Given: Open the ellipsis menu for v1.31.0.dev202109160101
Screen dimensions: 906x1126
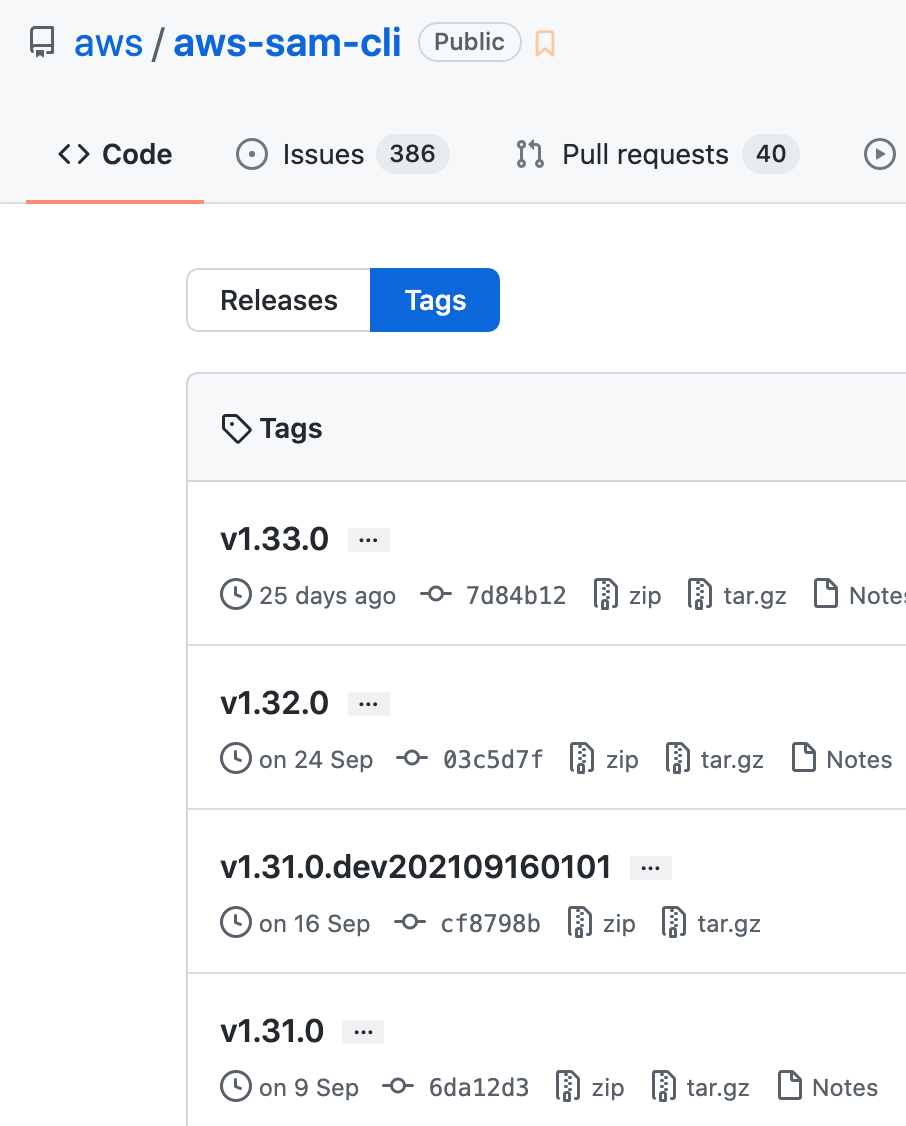Looking at the screenshot, I should [651, 867].
